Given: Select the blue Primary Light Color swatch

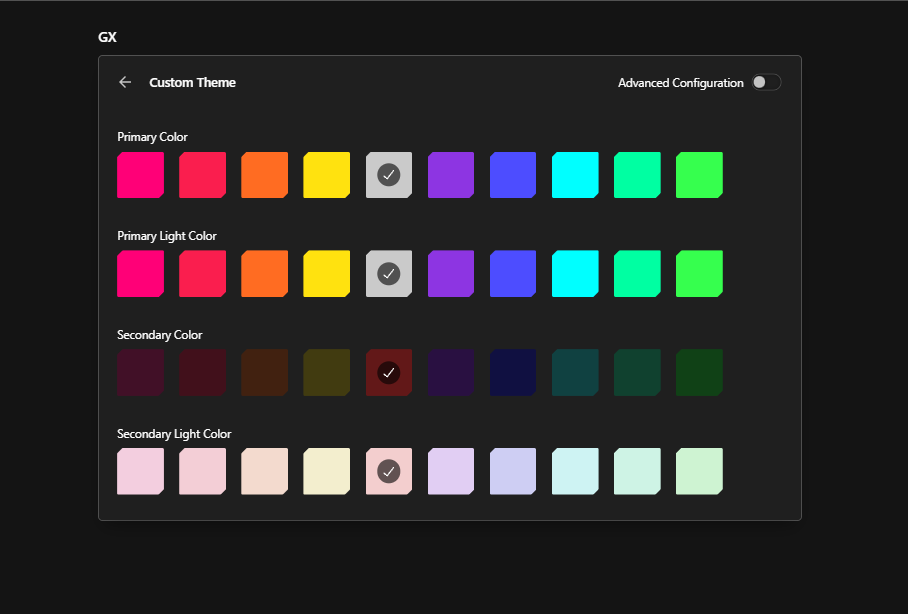Looking at the screenshot, I should point(513,274).
